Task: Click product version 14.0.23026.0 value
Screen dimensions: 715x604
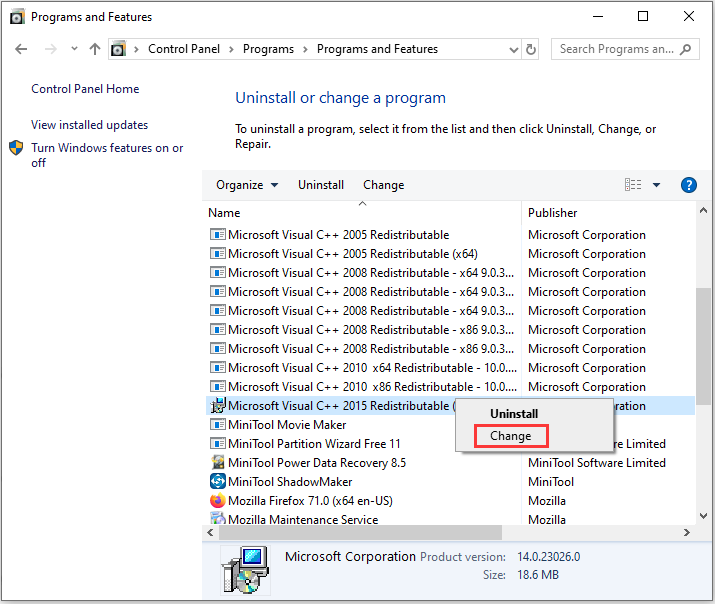Action: coord(549,557)
